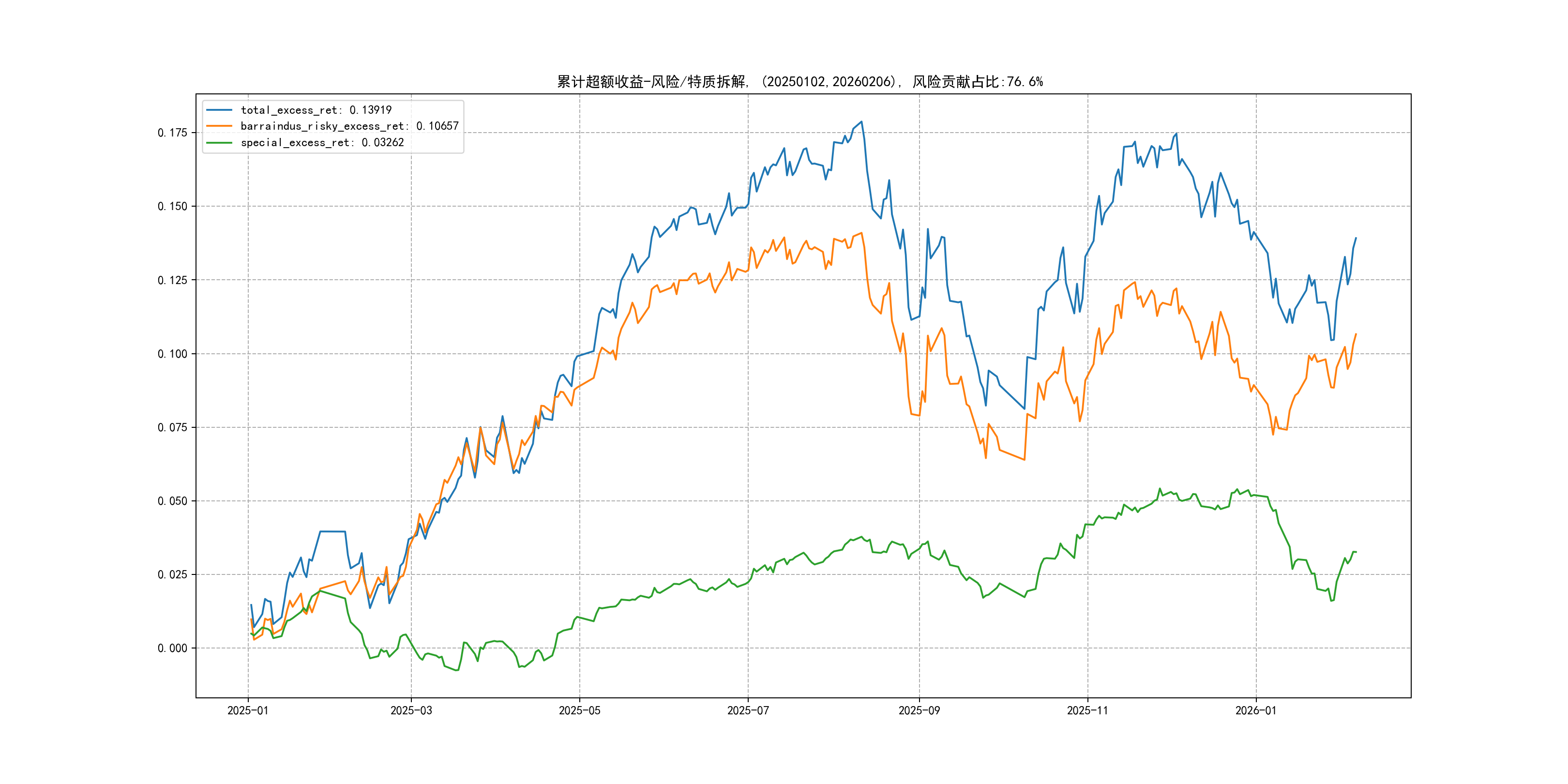Click the 2025-05 x-axis label

pos(579,710)
